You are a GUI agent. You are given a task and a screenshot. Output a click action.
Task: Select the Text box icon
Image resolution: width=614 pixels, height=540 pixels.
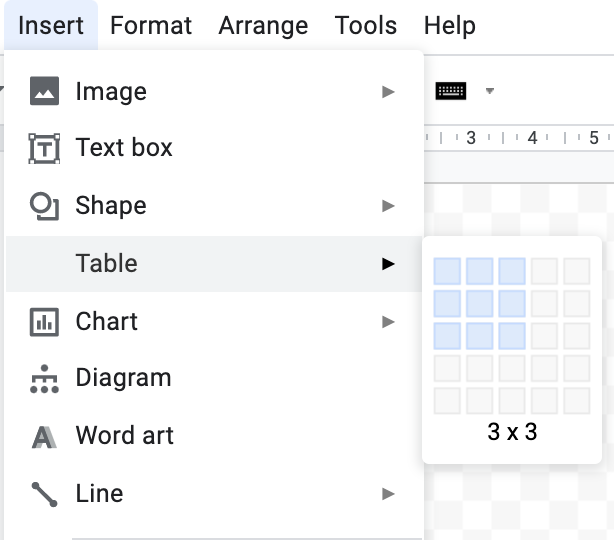44,149
